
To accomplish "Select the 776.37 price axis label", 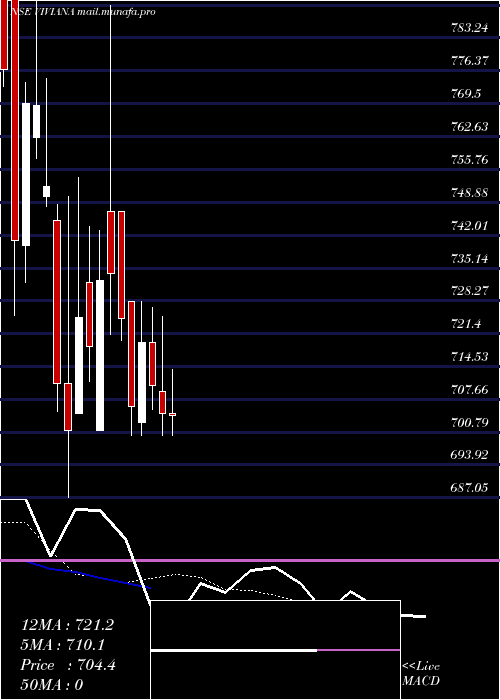I will click(469, 61).
